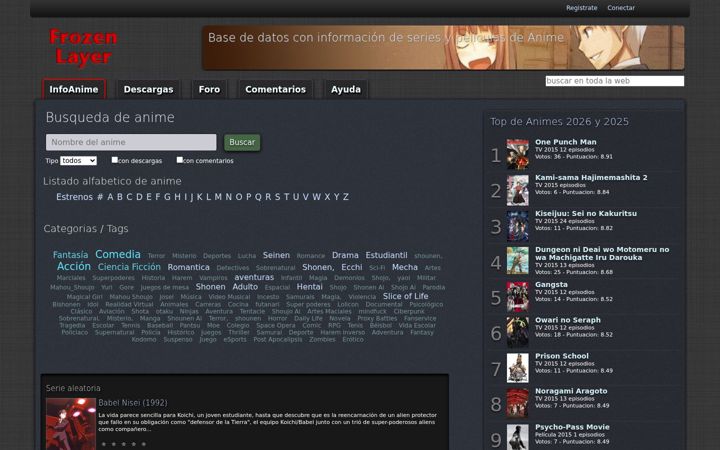Select the Estrenos alphabetical listing link

click(x=74, y=197)
